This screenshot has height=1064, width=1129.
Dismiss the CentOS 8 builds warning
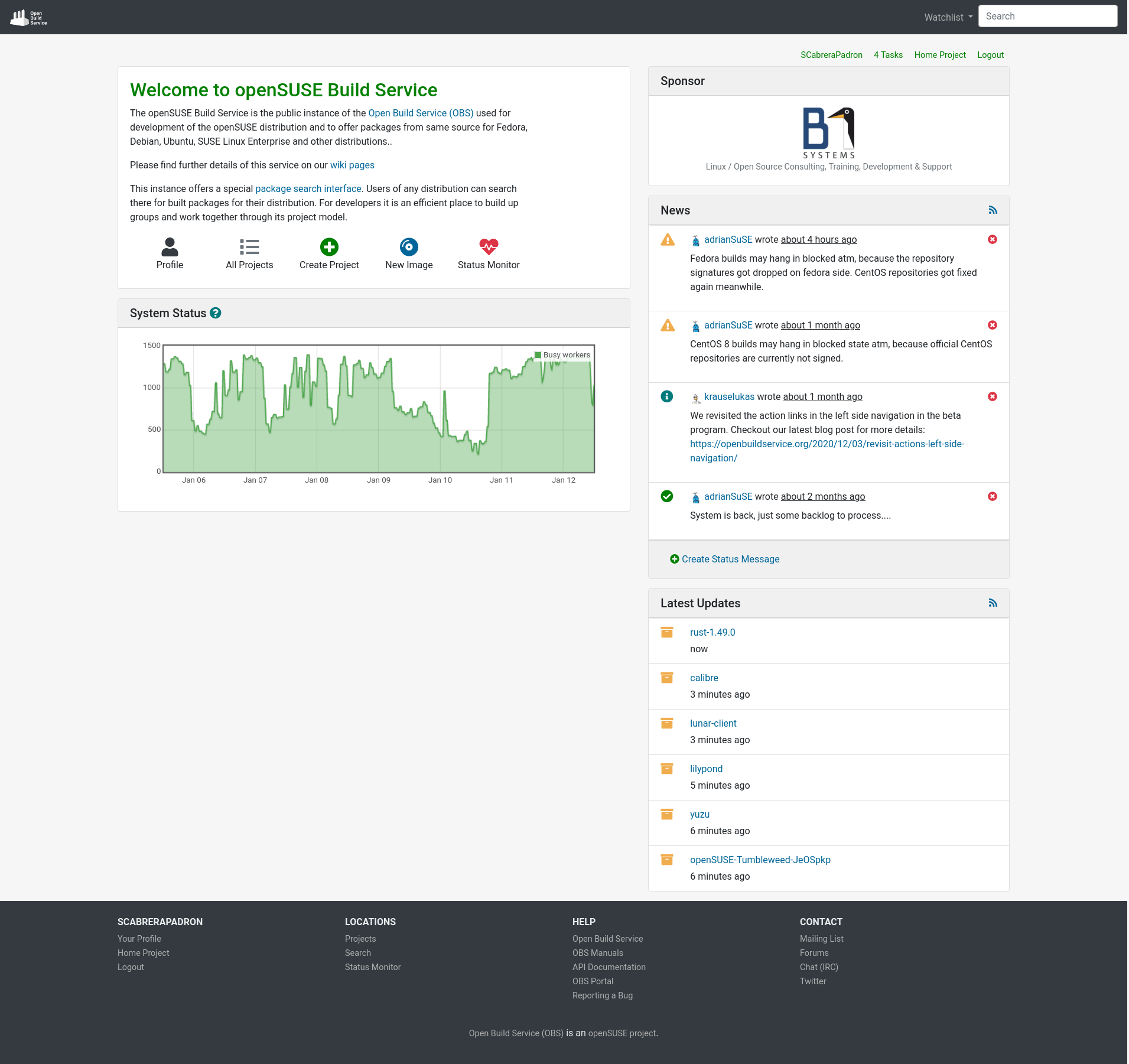pyautogui.click(x=992, y=325)
